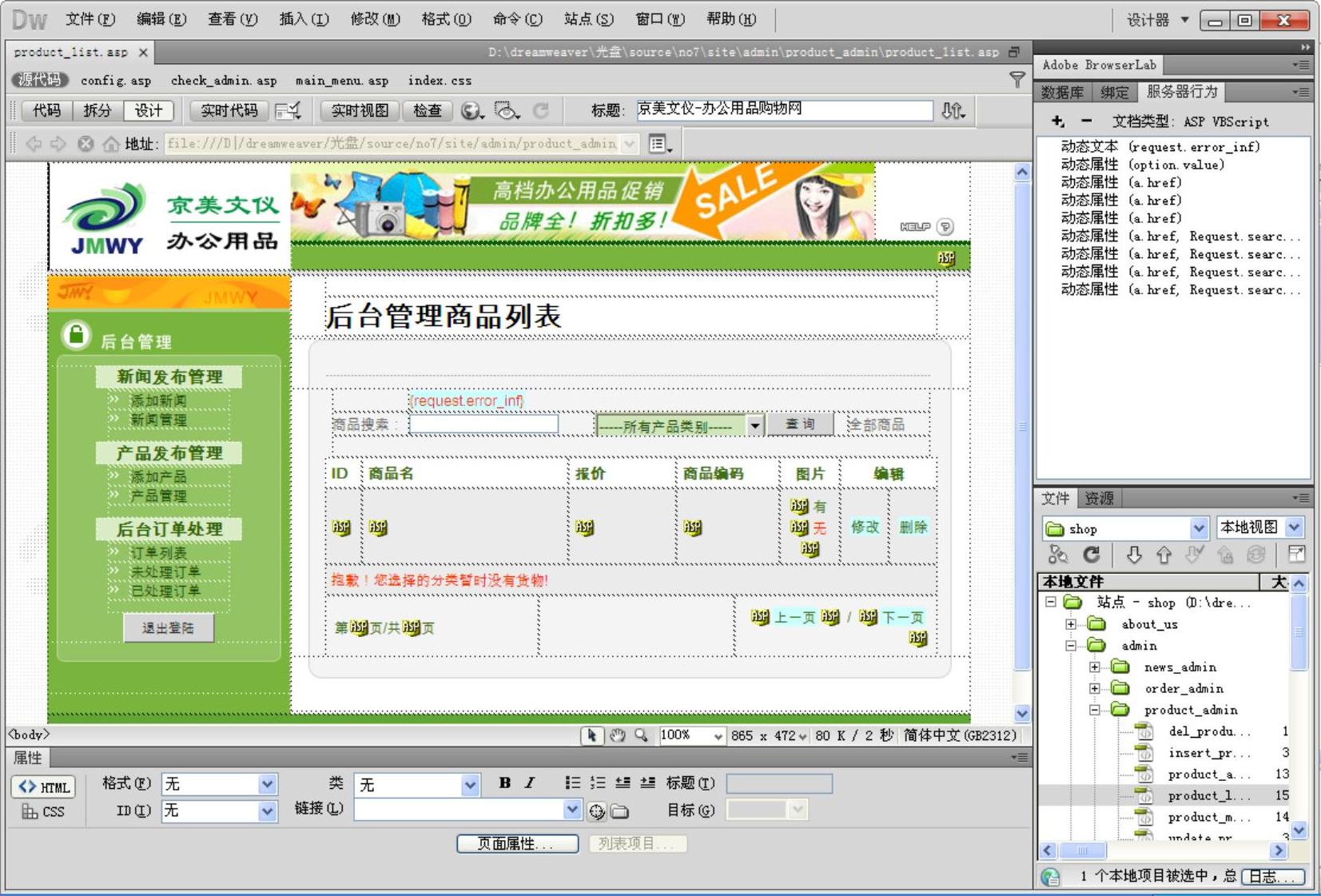
Task: Select the Hand tool in status bar
Action: [617, 735]
